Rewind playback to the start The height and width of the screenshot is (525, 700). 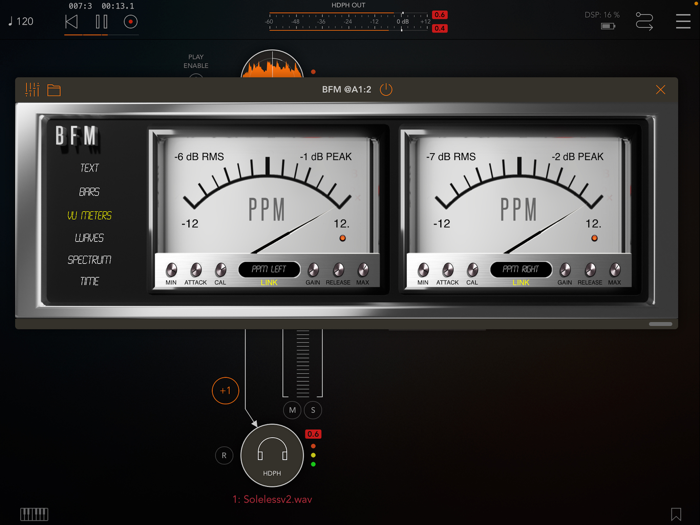pyautogui.click(x=71, y=21)
